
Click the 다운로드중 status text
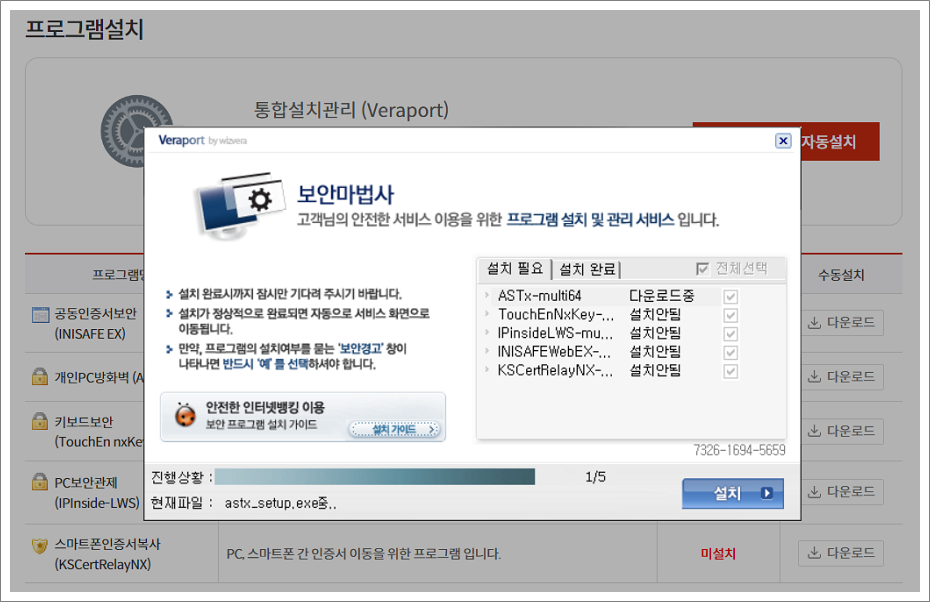pos(661,295)
